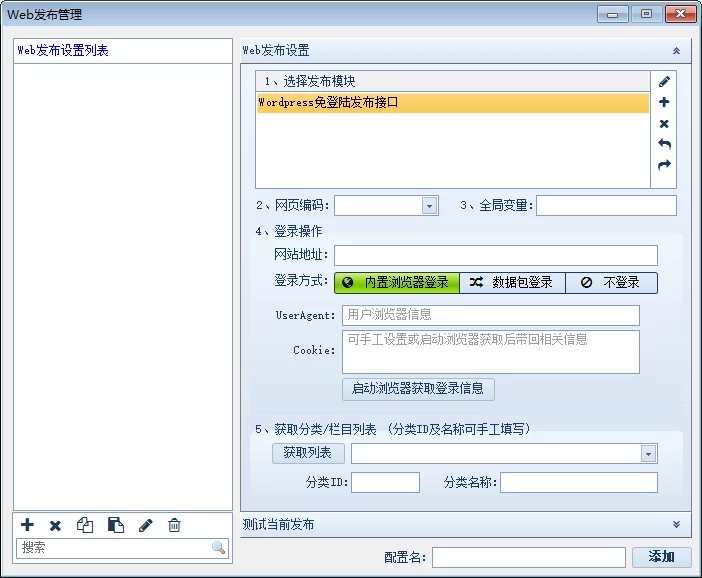Open the category list dropdown arrow
Screen dimensions: 702x578
click(648, 454)
